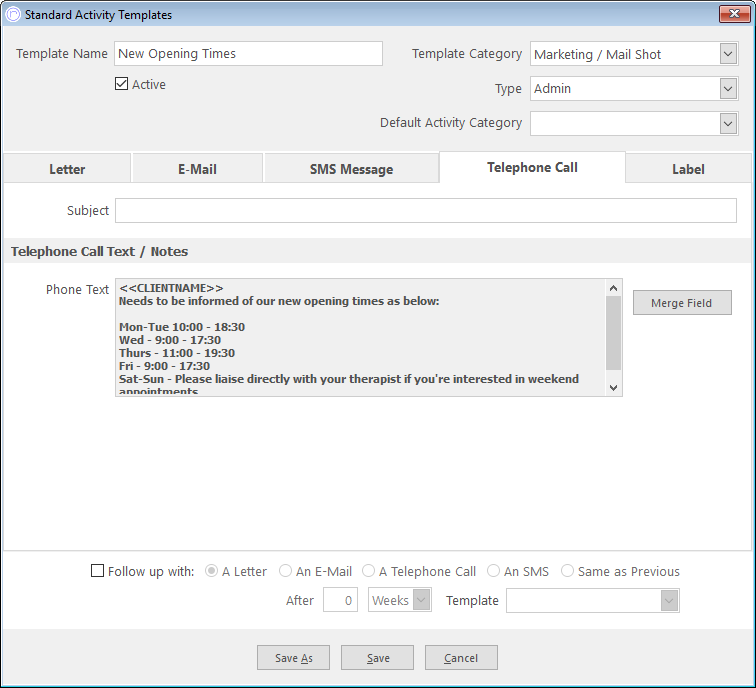Click the 'Fri - 9:00 - 17:30' line
This screenshot has width=756, height=688.
(164, 366)
